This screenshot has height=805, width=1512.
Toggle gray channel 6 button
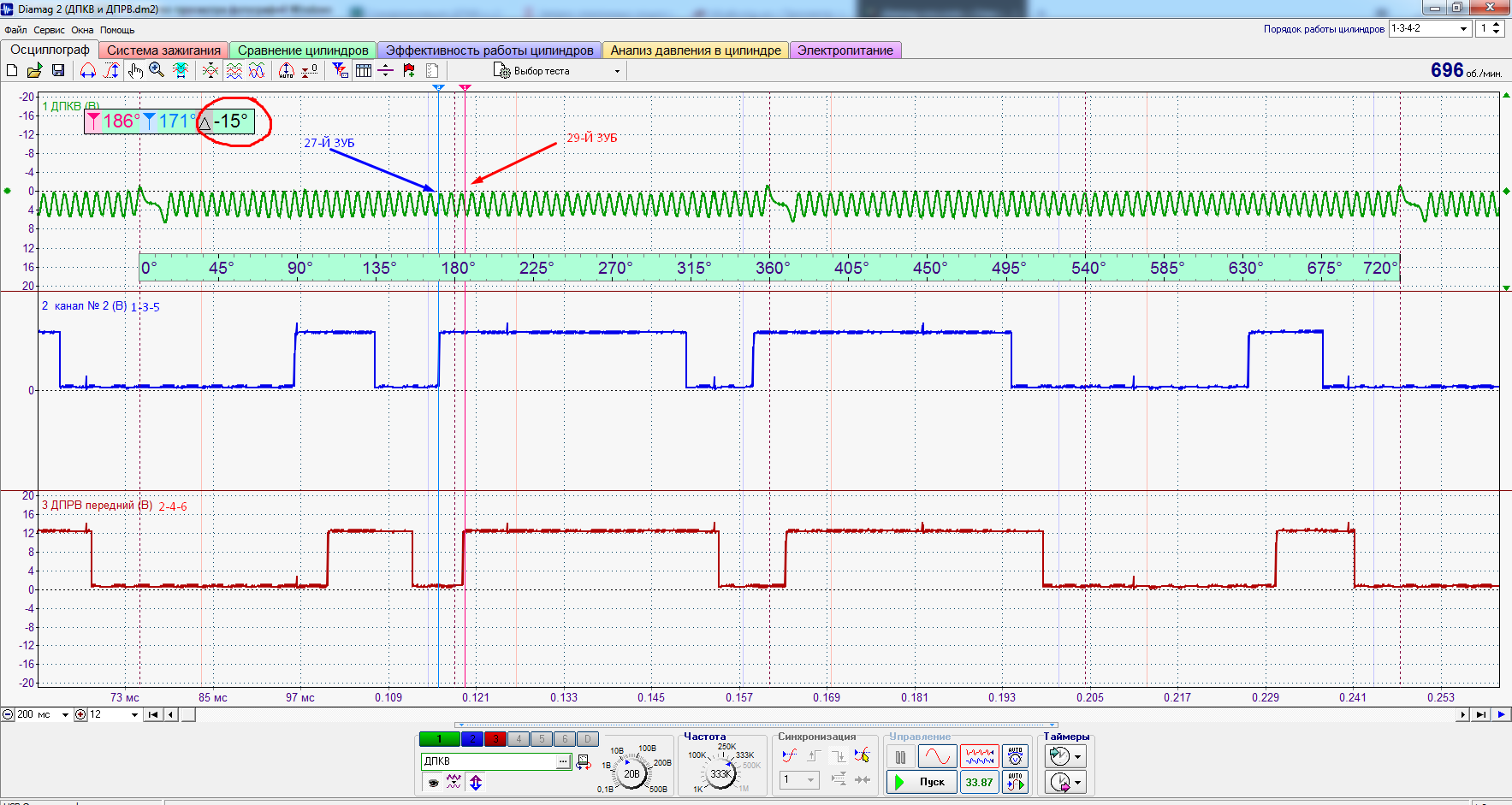pyautogui.click(x=564, y=739)
